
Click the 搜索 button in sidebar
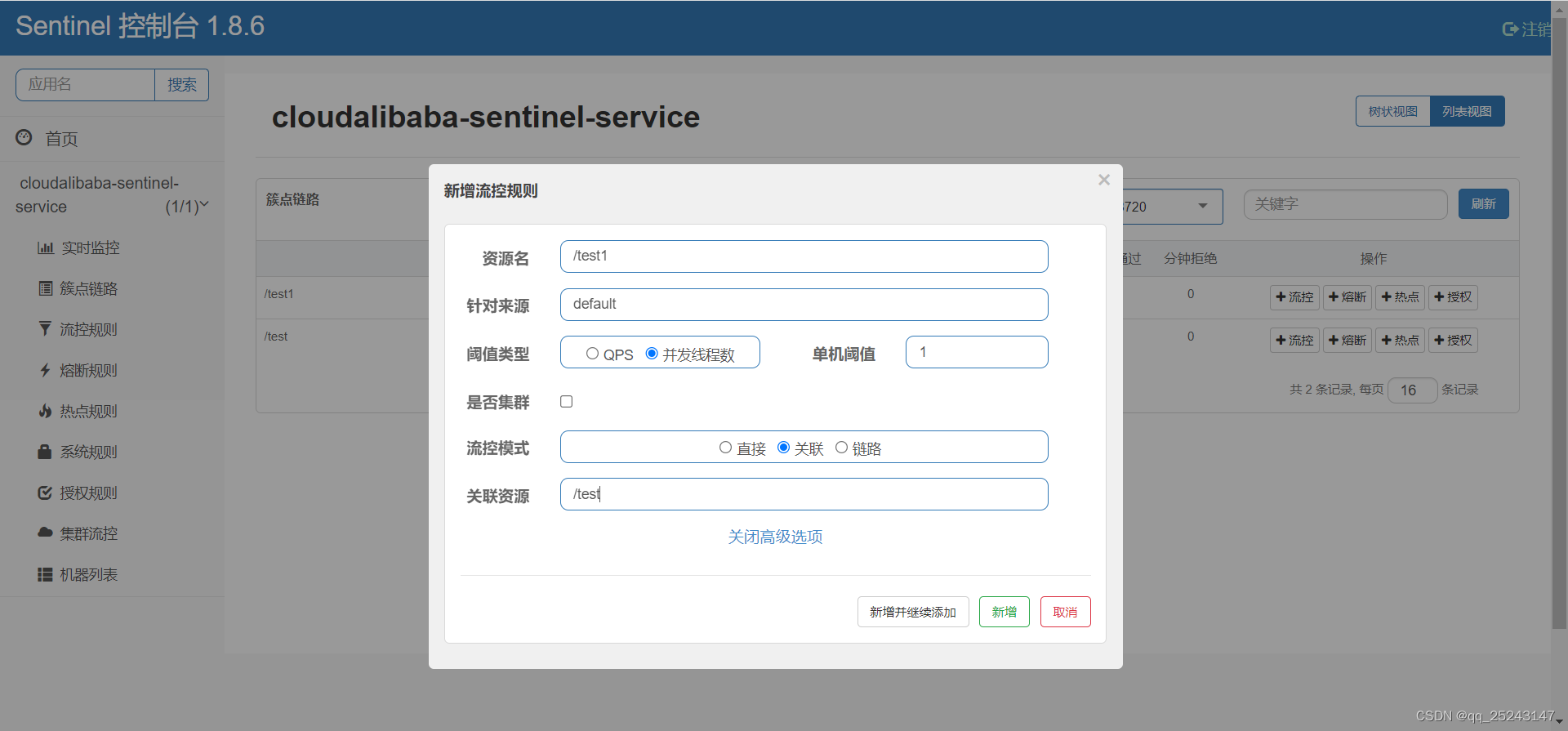point(182,85)
